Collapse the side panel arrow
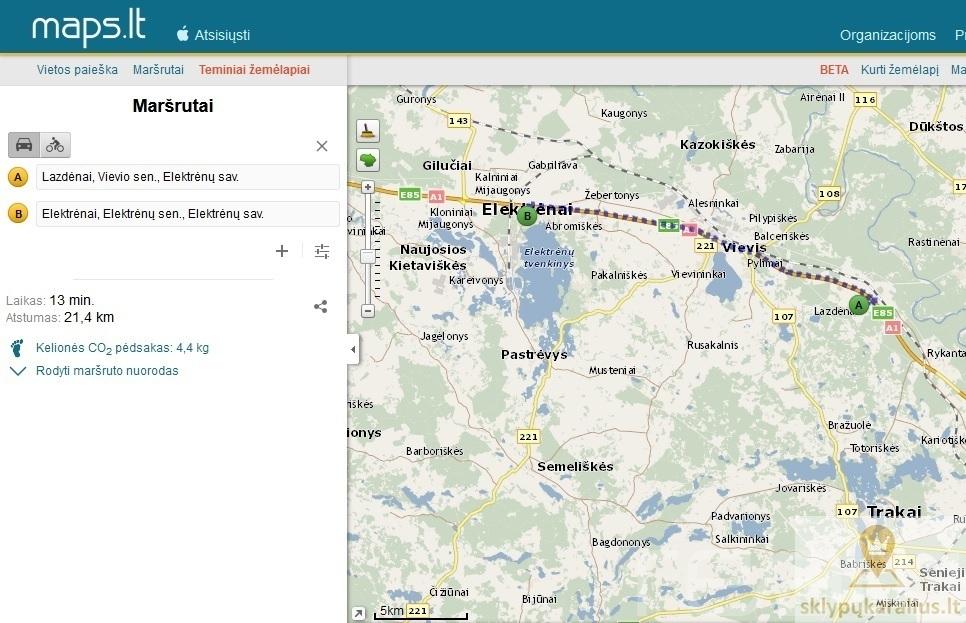966x623 pixels. coord(353,349)
